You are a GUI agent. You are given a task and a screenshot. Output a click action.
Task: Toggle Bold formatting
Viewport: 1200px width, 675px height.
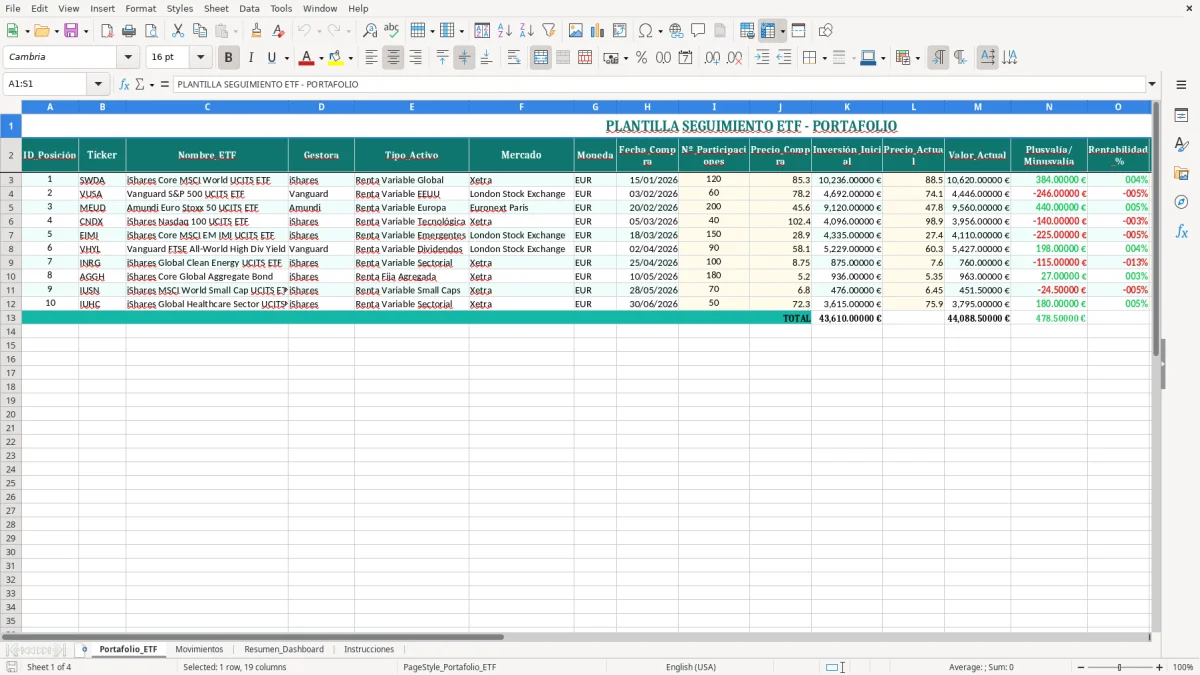click(228, 58)
